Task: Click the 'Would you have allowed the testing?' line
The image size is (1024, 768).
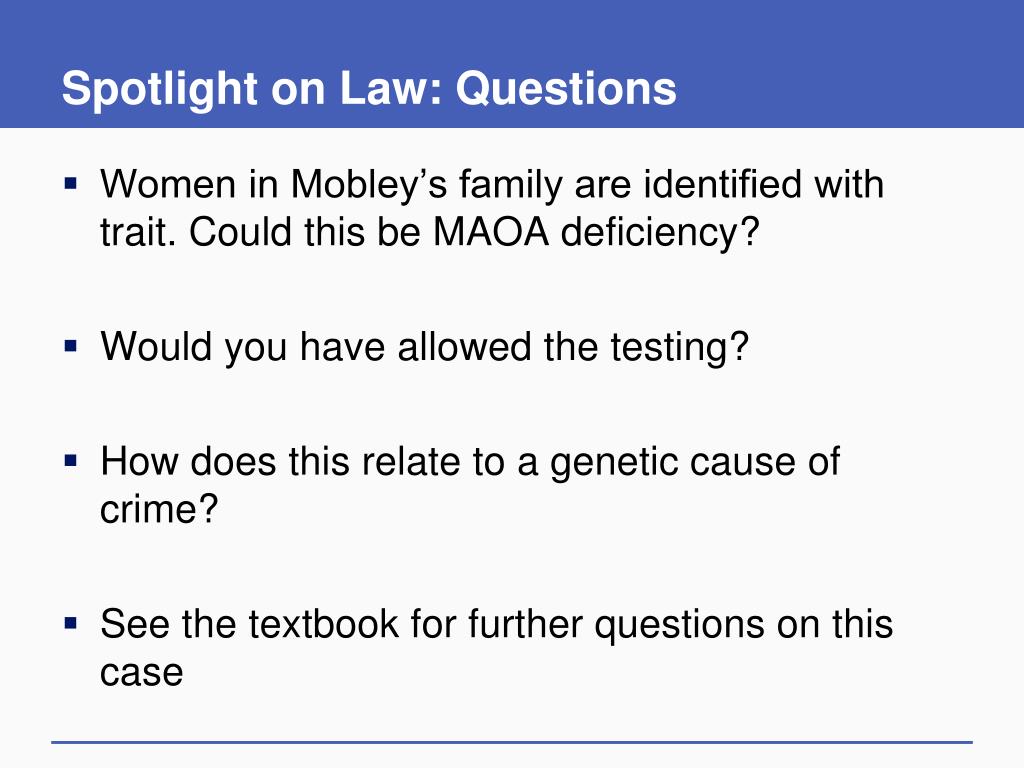Action: point(424,347)
